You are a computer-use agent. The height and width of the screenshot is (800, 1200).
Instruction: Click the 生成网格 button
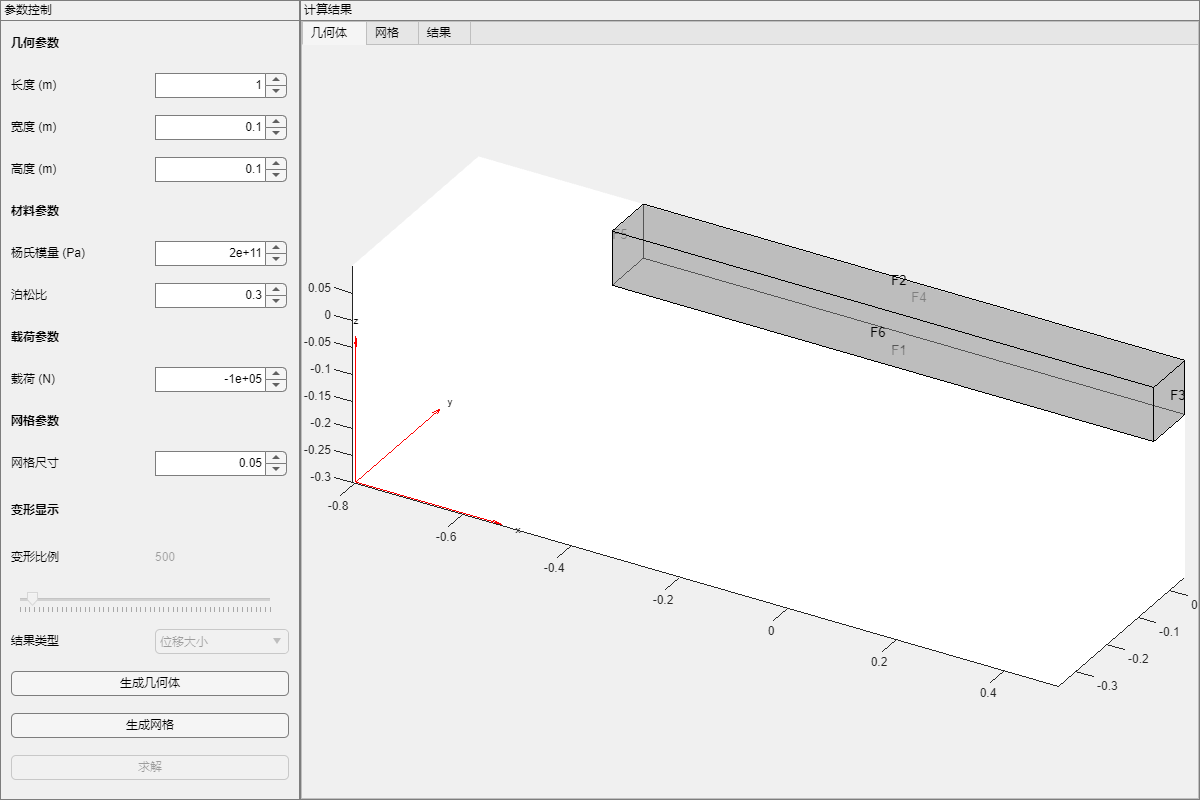(x=150, y=726)
